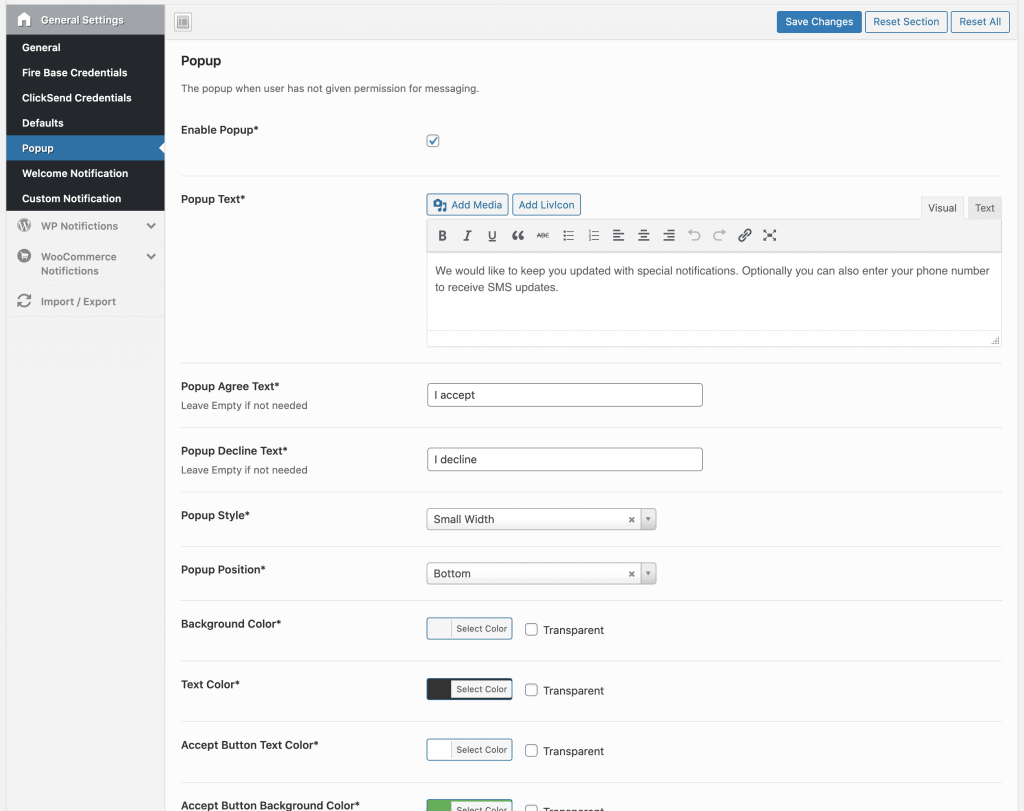
Task: Click the Save Changes button
Action: [818, 22]
